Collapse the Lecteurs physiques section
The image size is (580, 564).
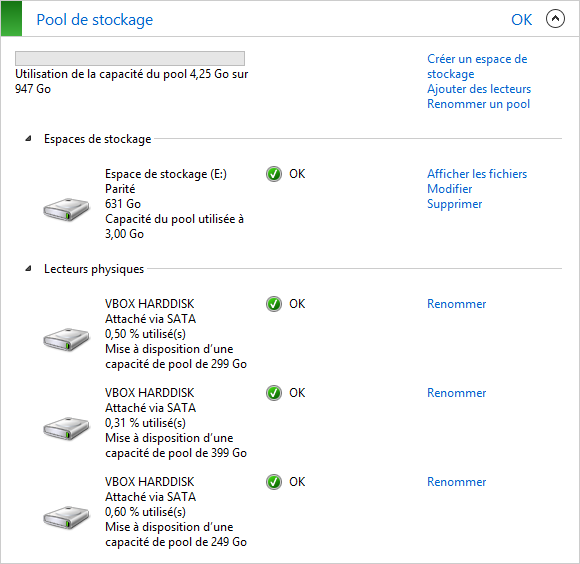(x=28, y=269)
